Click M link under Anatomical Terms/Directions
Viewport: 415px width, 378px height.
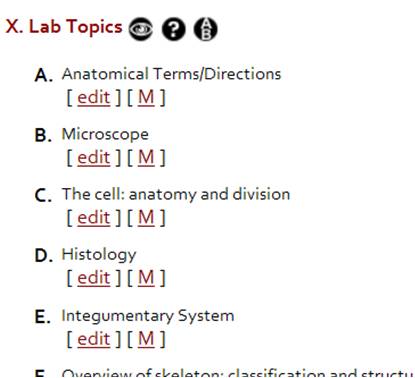[x=146, y=97]
